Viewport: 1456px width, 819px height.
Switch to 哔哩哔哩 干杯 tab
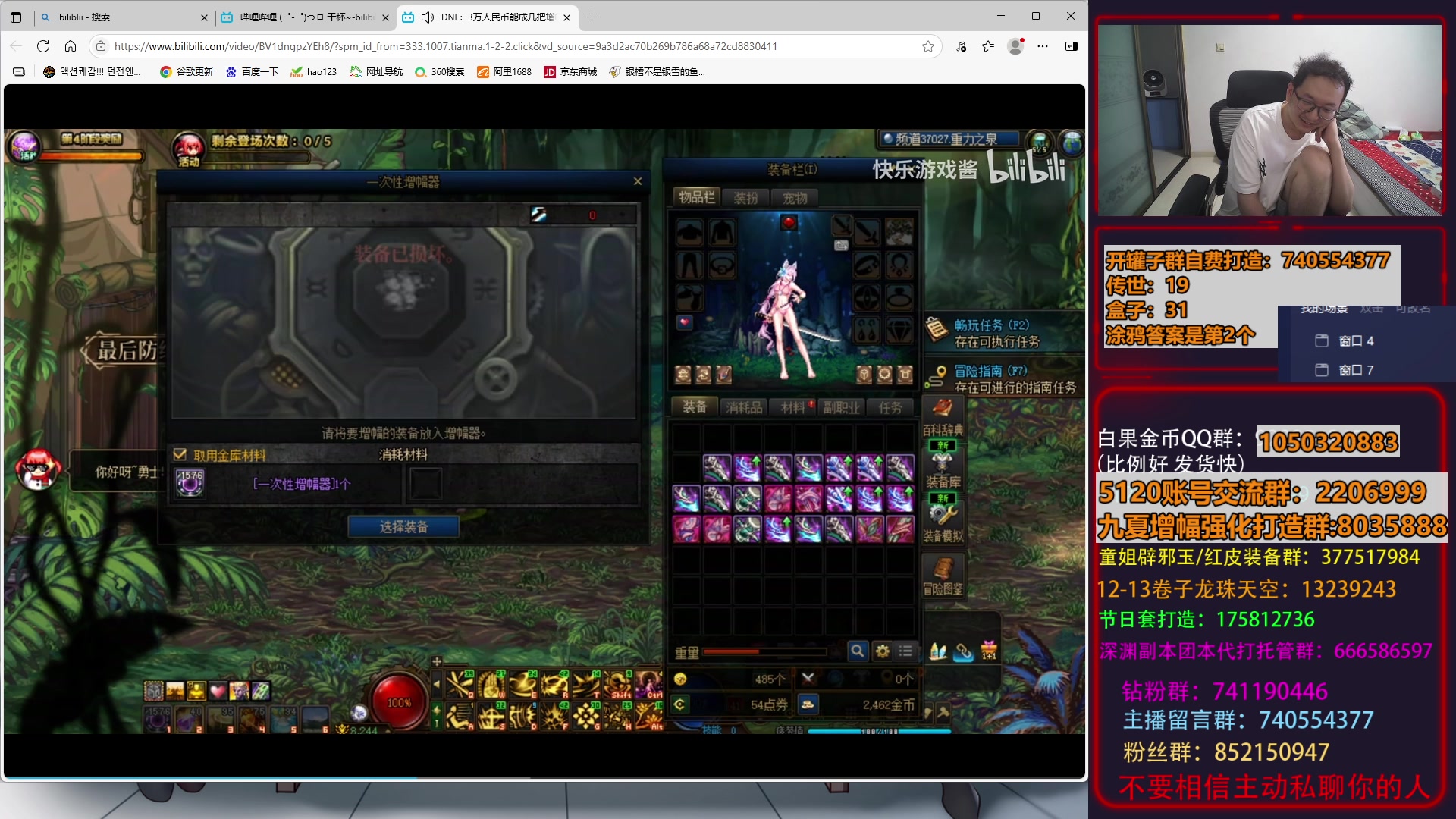click(x=306, y=17)
